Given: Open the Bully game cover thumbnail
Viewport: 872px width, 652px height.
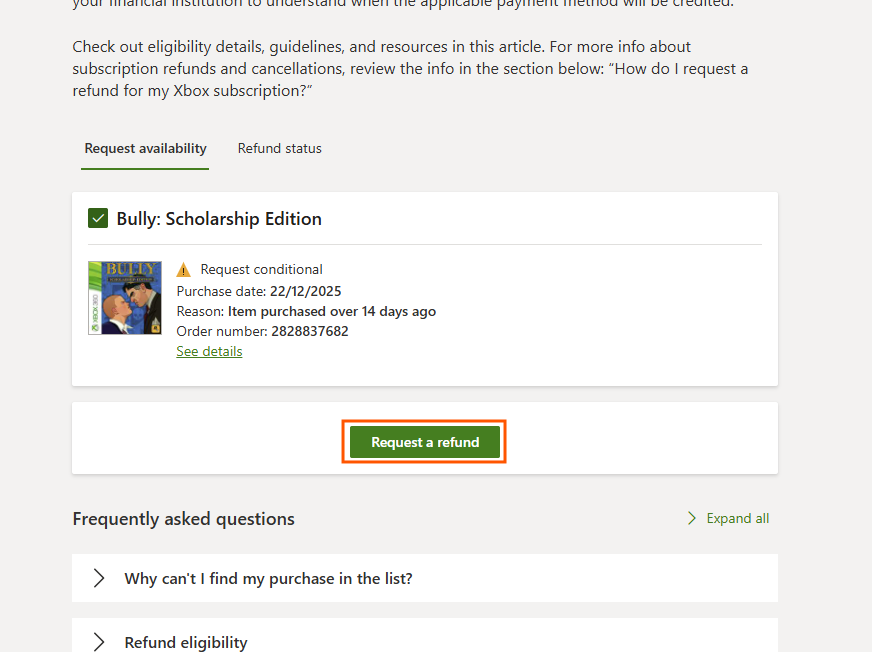Looking at the screenshot, I should tap(125, 298).
